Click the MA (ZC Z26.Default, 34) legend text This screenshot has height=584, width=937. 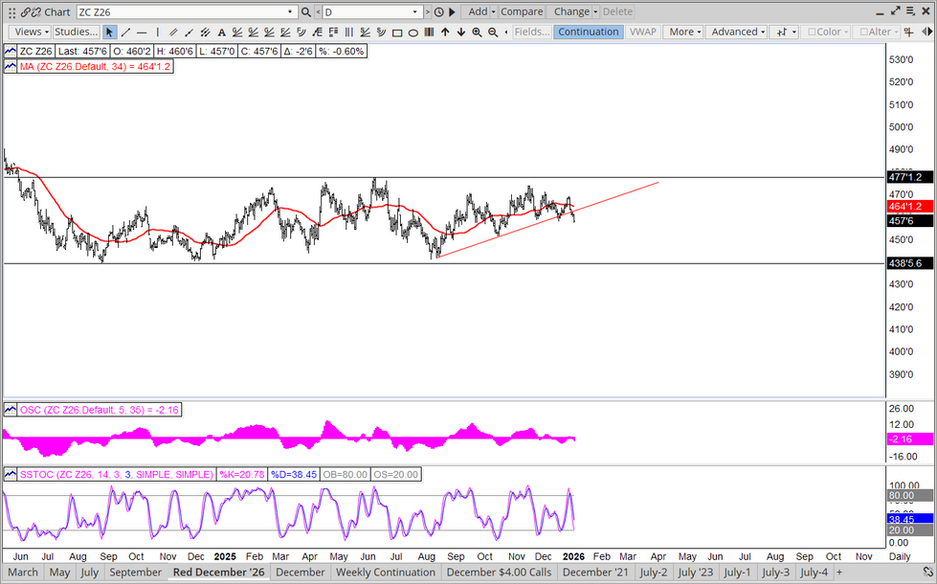tap(95, 67)
